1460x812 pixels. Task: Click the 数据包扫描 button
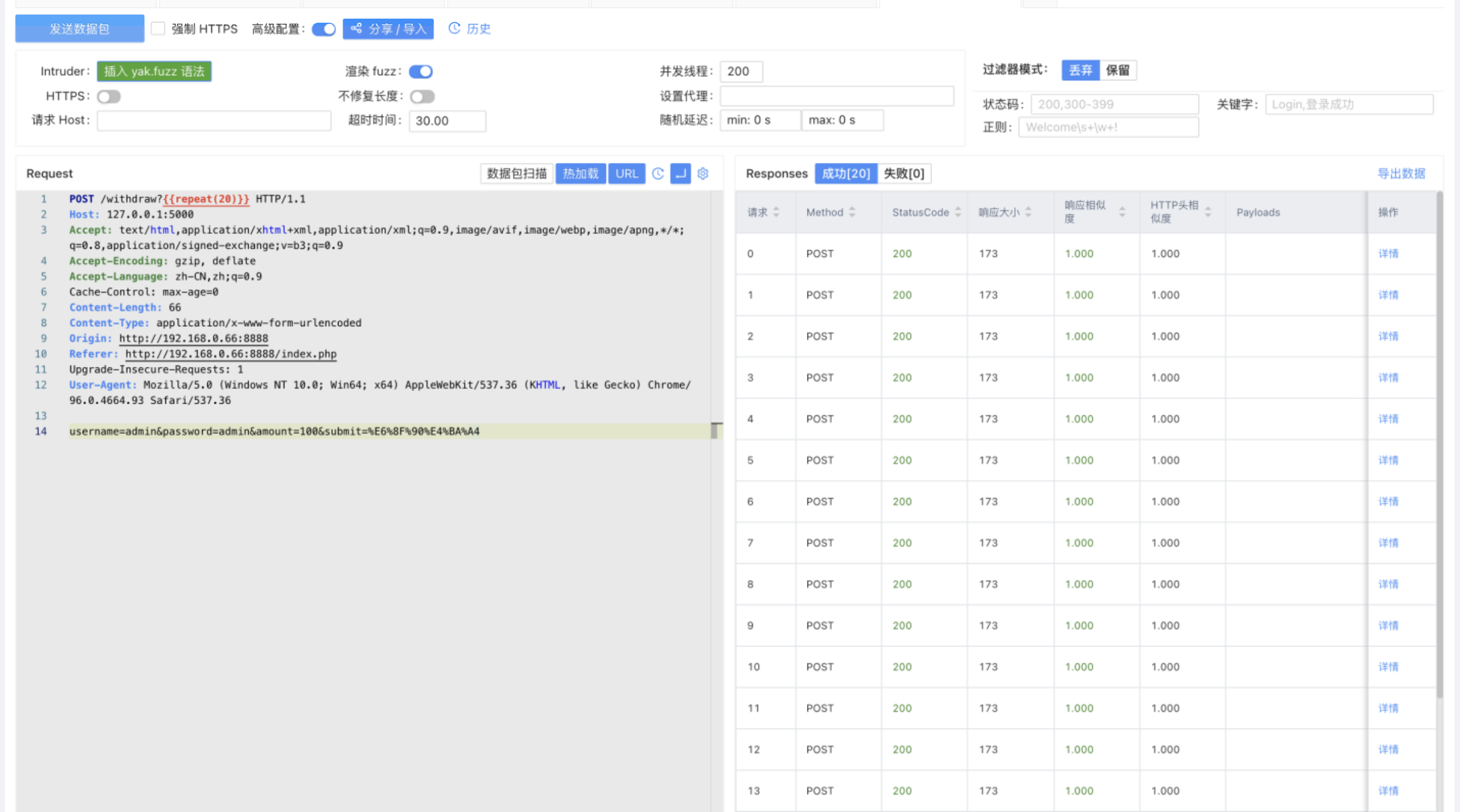click(517, 174)
